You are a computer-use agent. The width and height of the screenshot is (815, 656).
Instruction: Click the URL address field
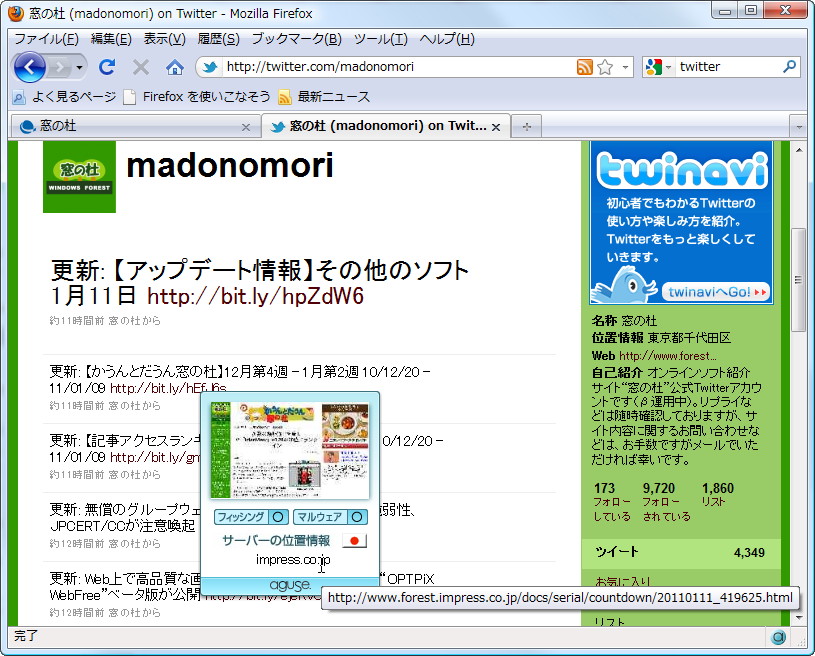point(398,67)
